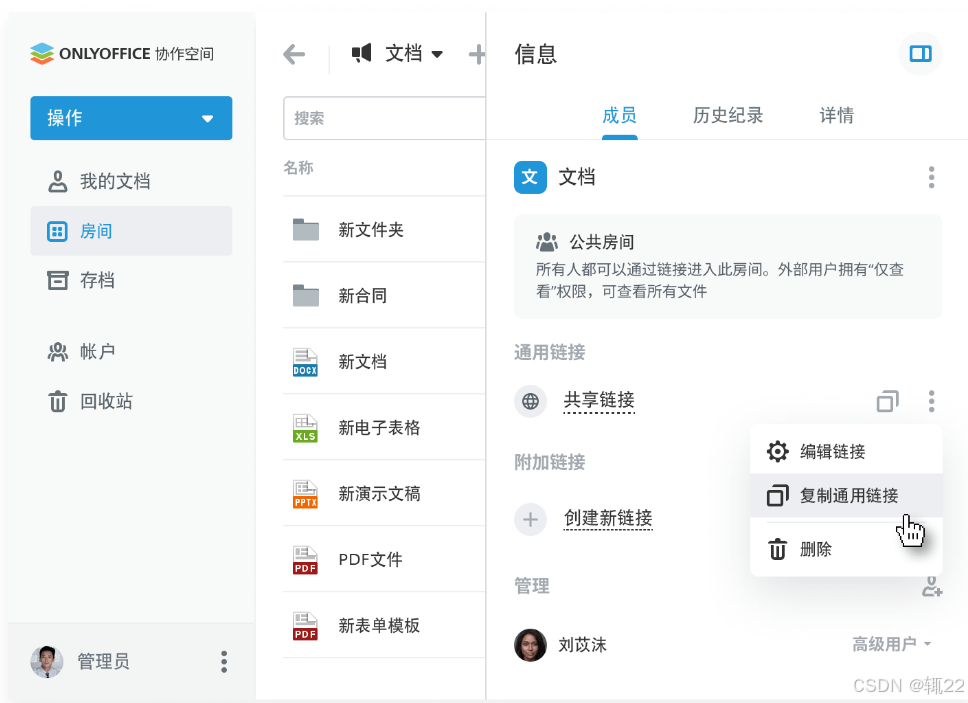Open the PDF文件 file
Image resolution: width=968 pixels, height=703 pixels.
[384, 560]
